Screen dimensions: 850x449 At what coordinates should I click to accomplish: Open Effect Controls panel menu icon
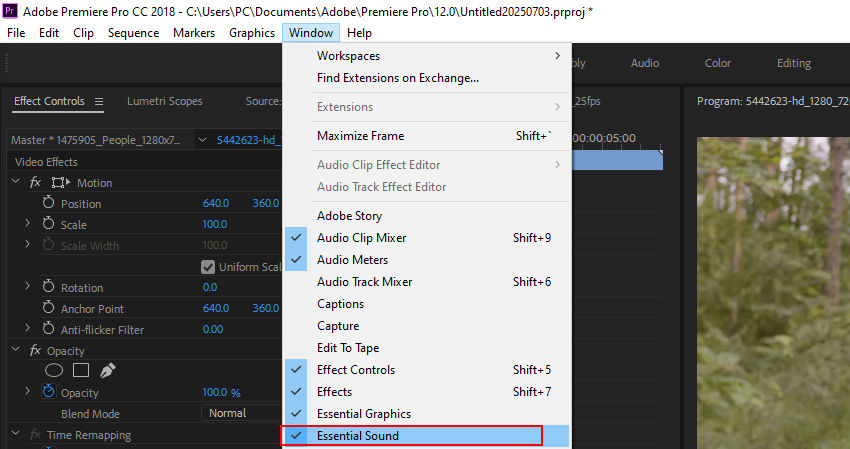(99, 101)
